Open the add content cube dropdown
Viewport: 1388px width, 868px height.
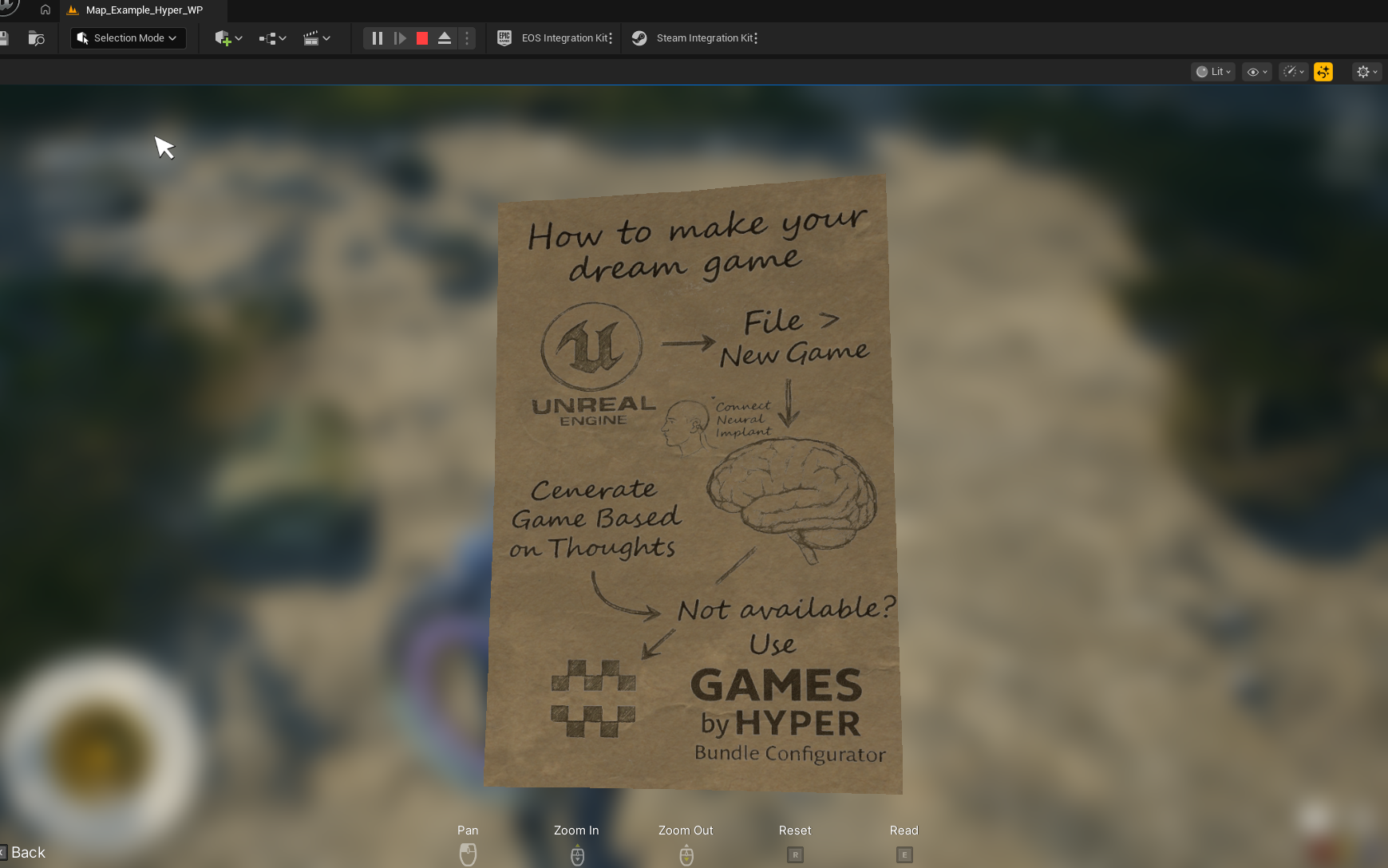[228, 37]
